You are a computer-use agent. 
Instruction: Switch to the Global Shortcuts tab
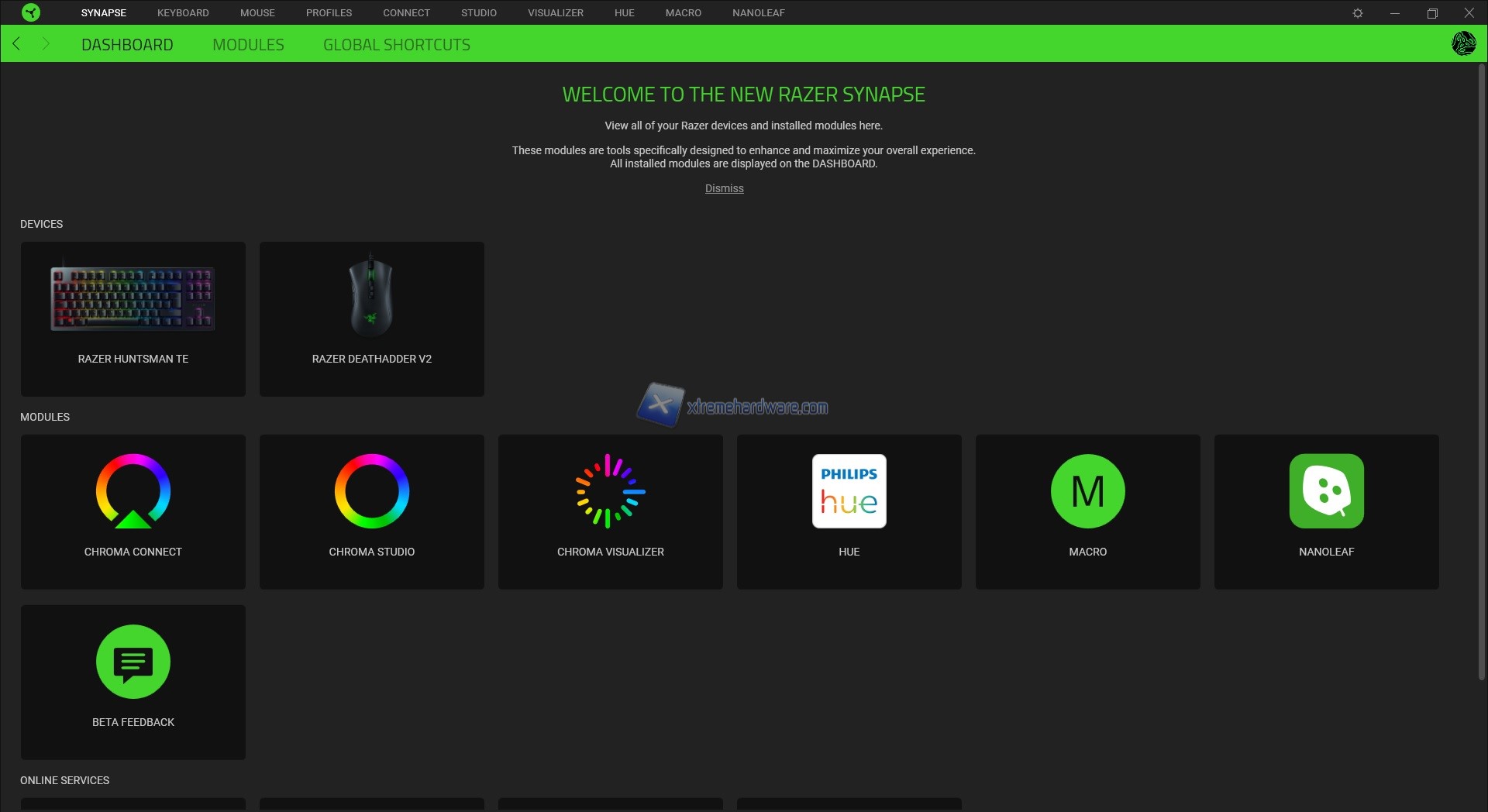(x=397, y=45)
